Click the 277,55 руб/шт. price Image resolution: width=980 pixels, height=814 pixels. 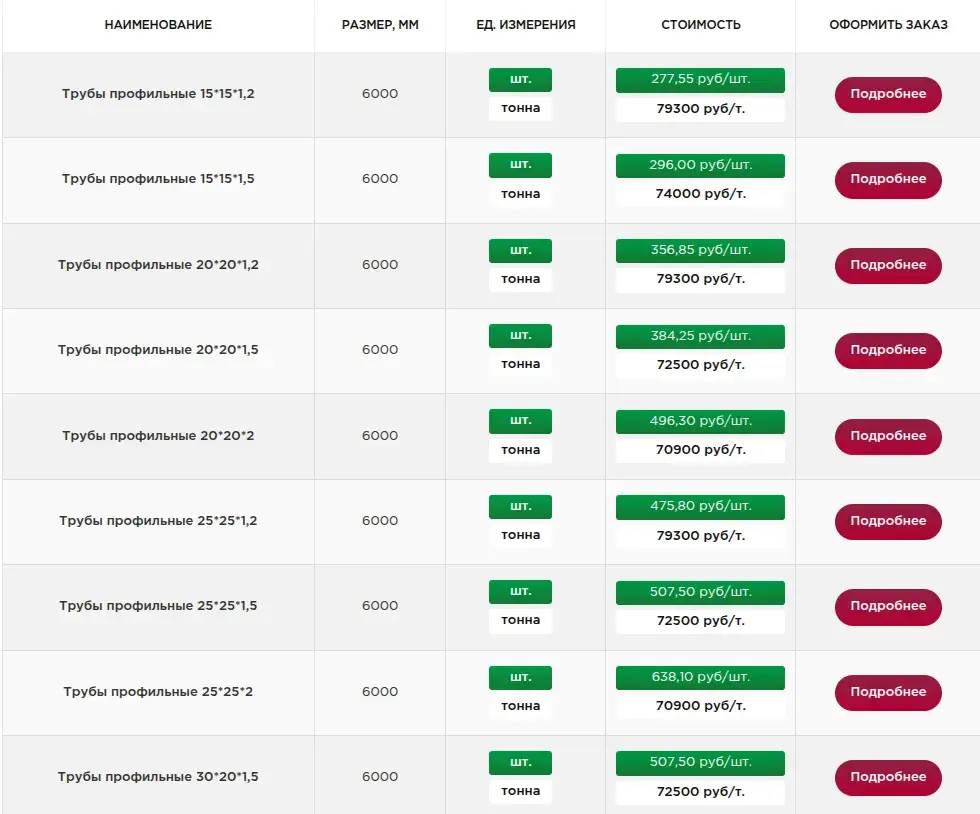(x=700, y=80)
